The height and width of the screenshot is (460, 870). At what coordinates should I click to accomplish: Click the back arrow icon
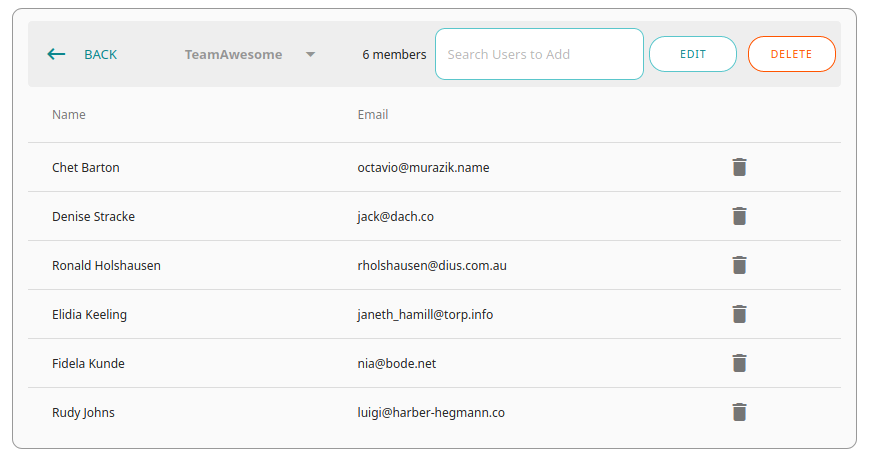pyautogui.click(x=57, y=54)
